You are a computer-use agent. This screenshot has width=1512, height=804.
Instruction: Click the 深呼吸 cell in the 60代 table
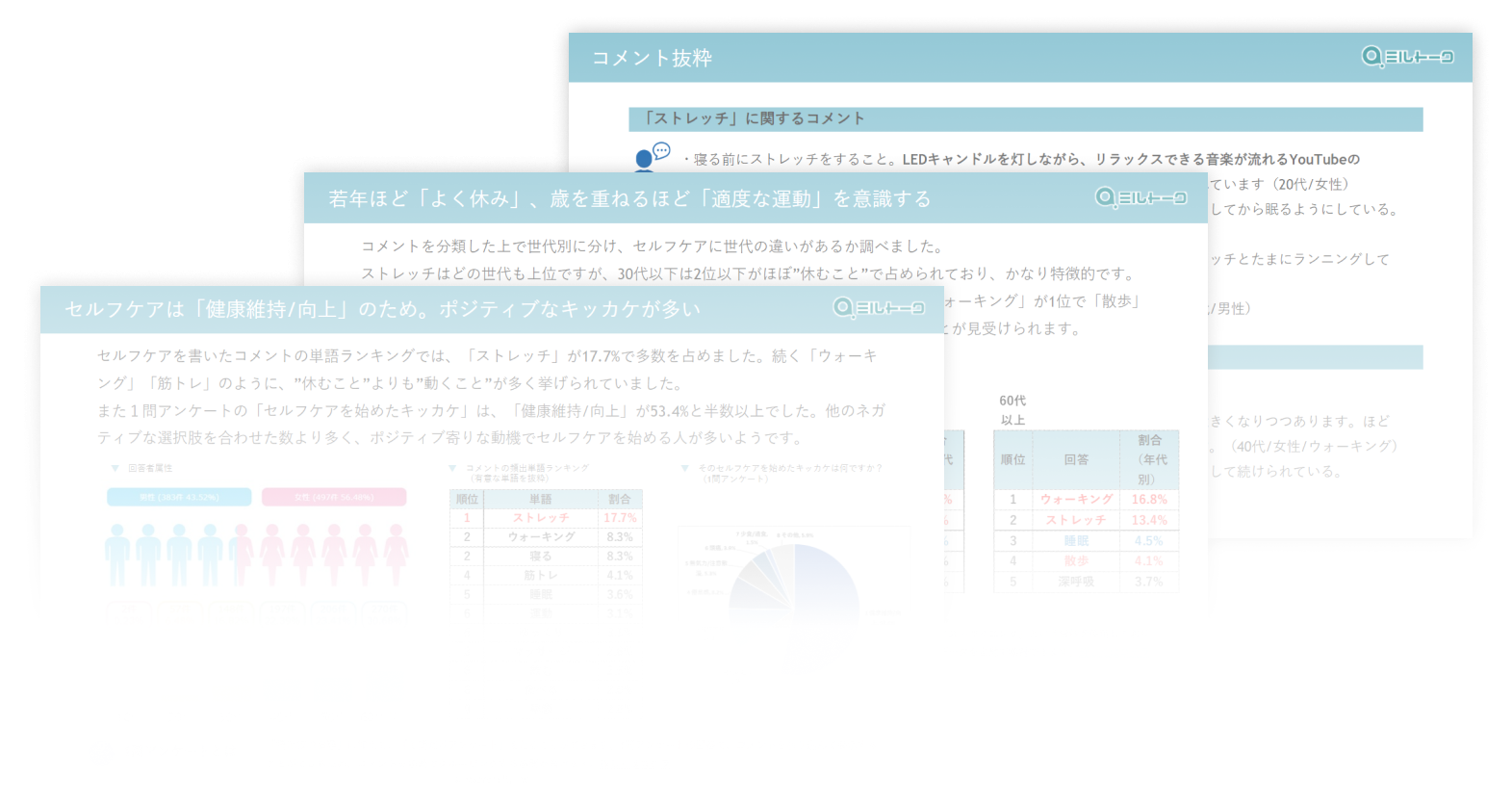point(1076,582)
